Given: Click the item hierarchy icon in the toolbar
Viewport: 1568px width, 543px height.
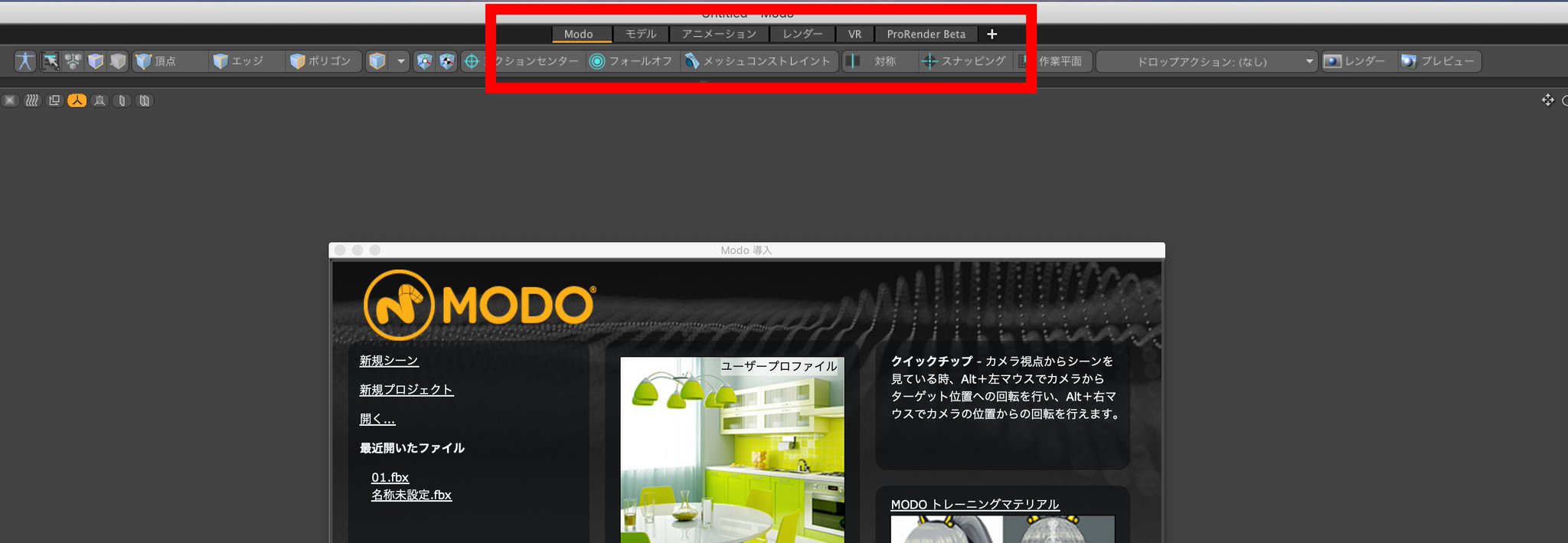Looking at the screenshot, I should click(x=73, y=61).
